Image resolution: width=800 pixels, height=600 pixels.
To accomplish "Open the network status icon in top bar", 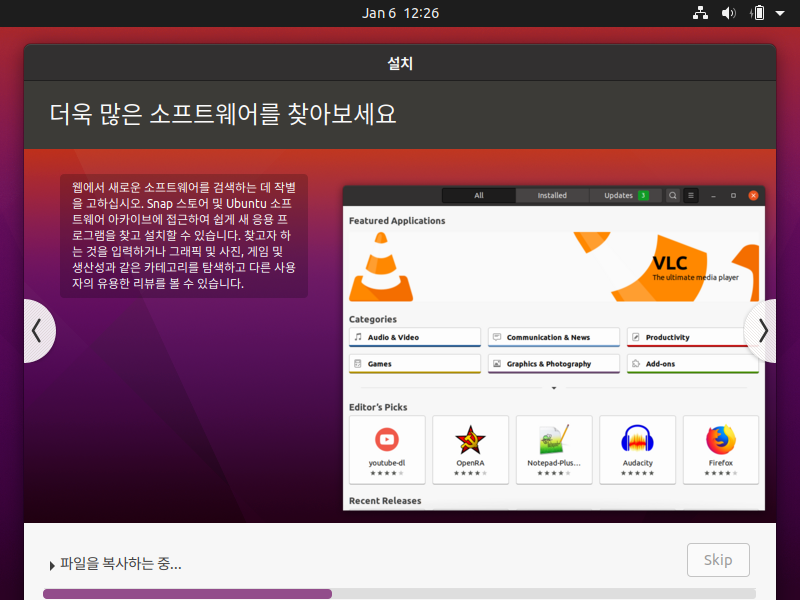I will 700,13.
